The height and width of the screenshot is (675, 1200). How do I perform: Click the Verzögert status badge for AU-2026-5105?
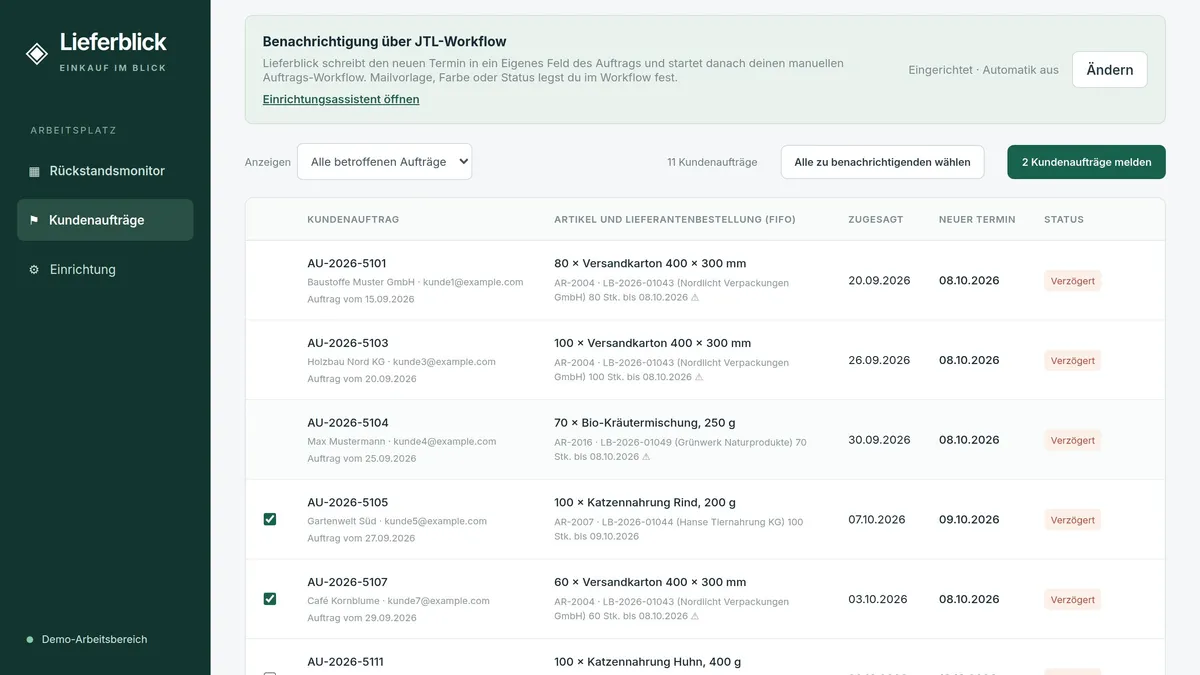point(1072,520)
